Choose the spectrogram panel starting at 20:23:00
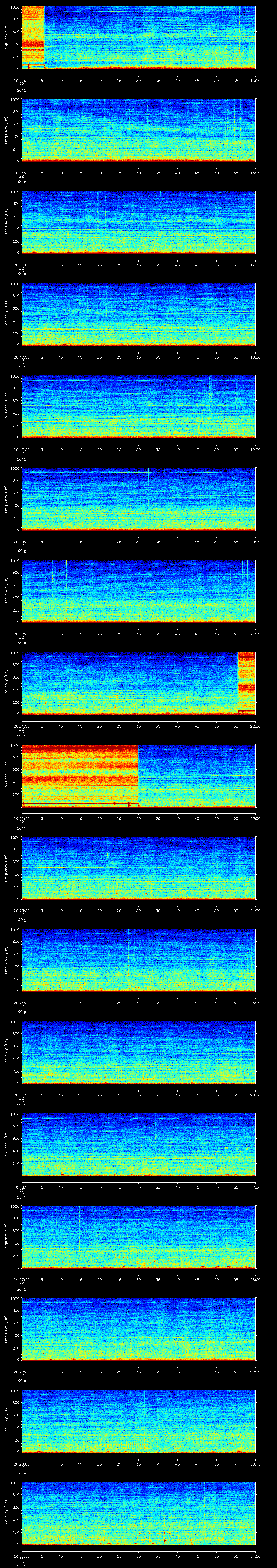The width and height of the screenshot is (277, 1568). coord(138,868)
